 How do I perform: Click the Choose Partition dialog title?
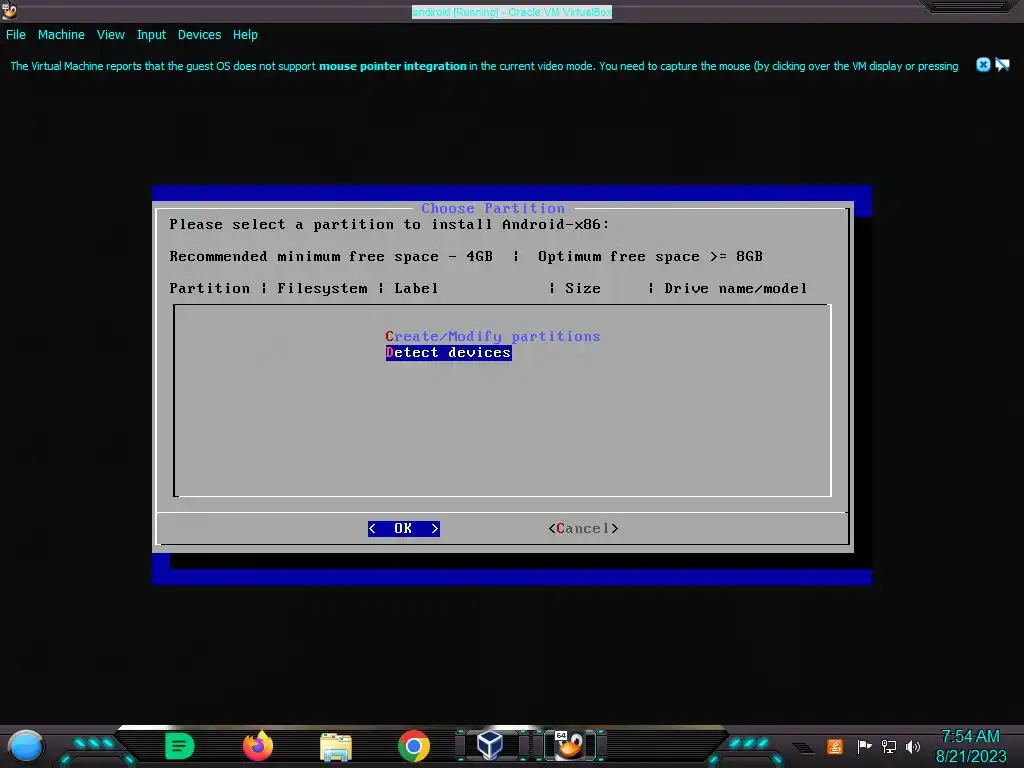pyautogui.click(x=493, y=208)
